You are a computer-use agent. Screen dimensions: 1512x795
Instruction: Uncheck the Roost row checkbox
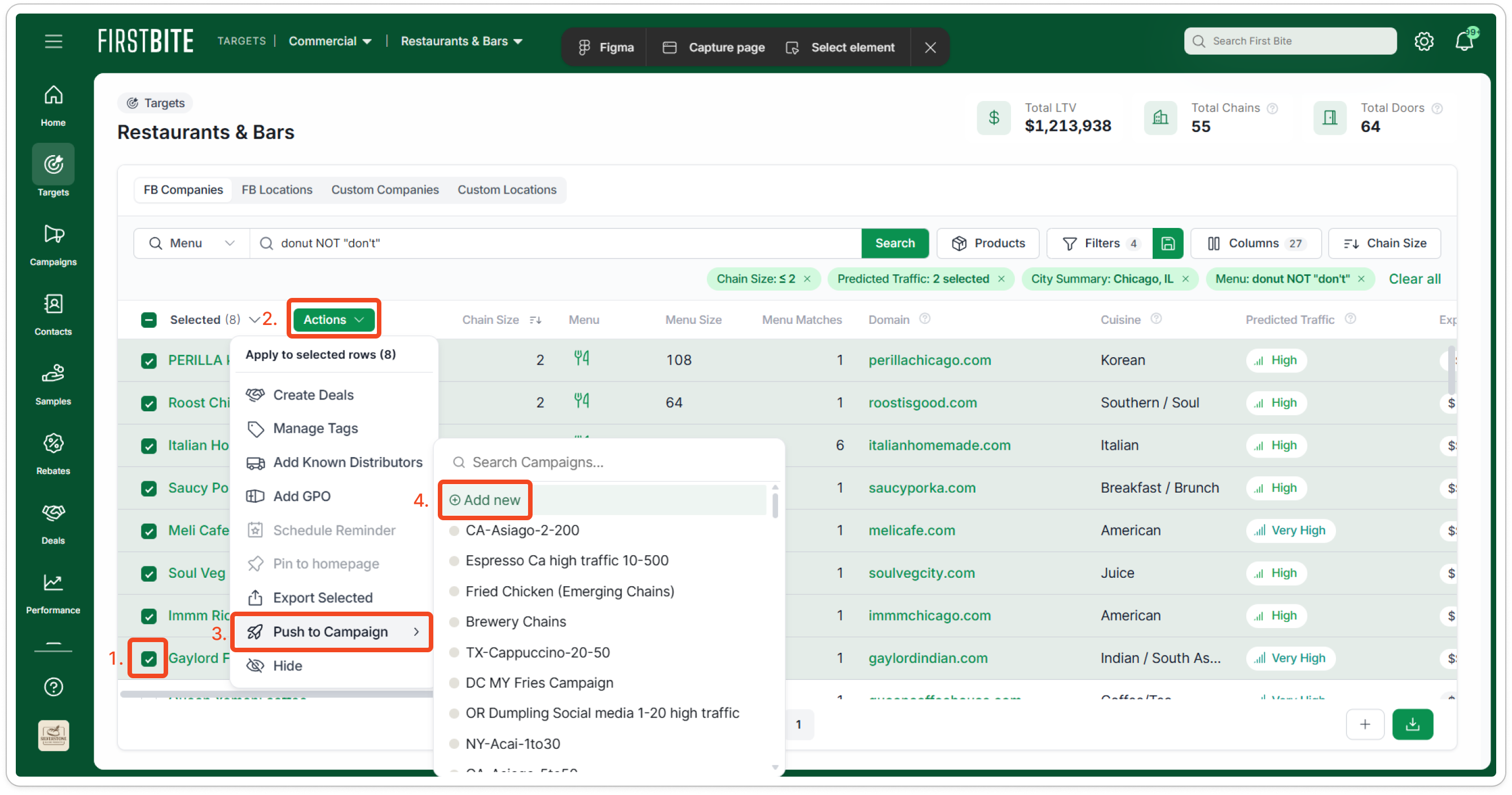click(148, 403)
